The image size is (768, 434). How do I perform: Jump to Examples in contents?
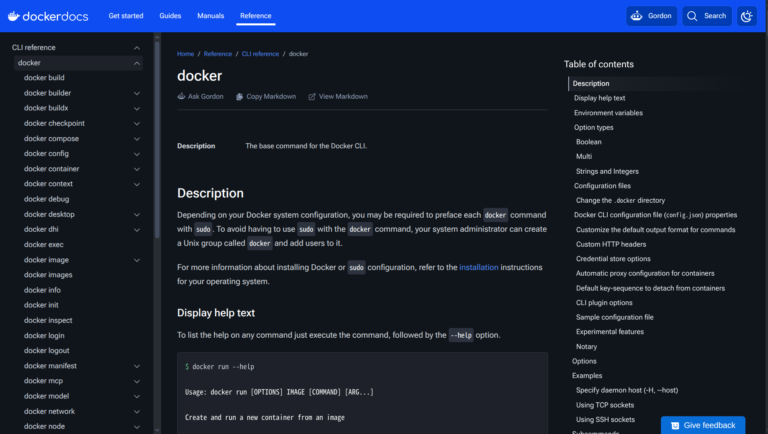click(x=587, y=376)
